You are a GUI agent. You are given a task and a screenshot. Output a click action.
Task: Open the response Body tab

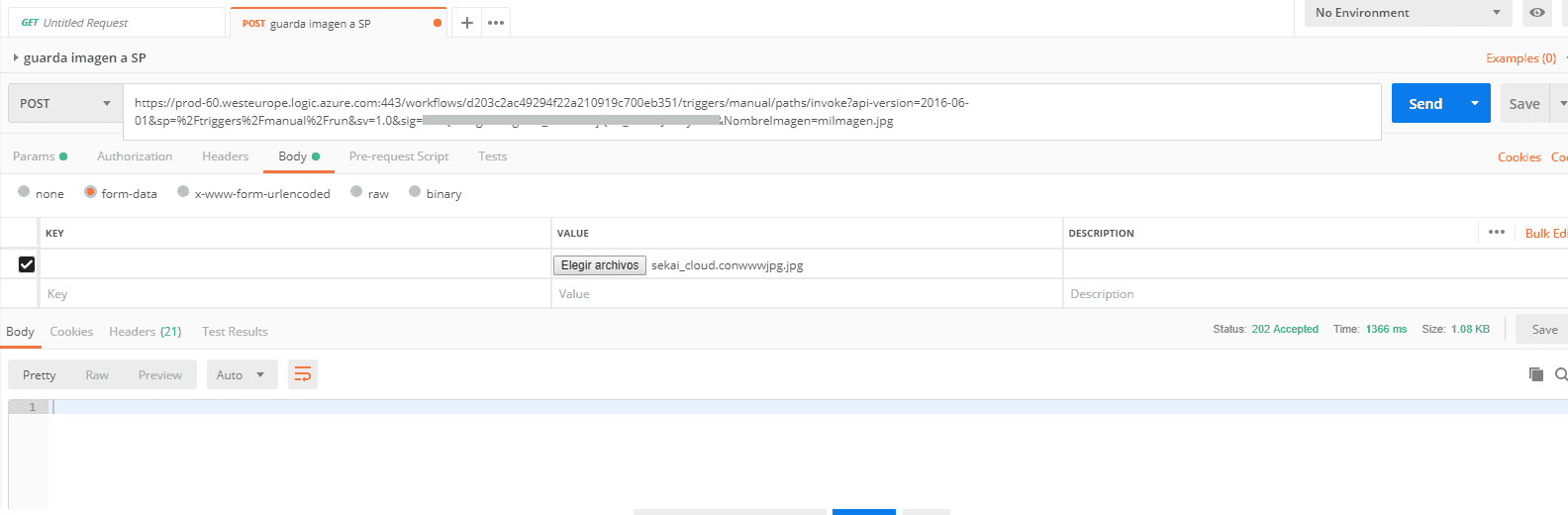20,332
